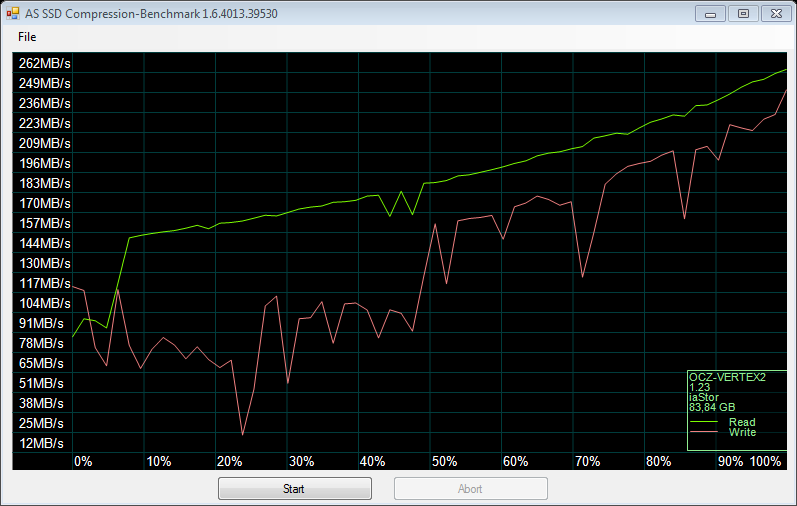Screen dimensions: 797x506
Task: Click the 83,84 GB capacity label
Action: coord(712,407)
